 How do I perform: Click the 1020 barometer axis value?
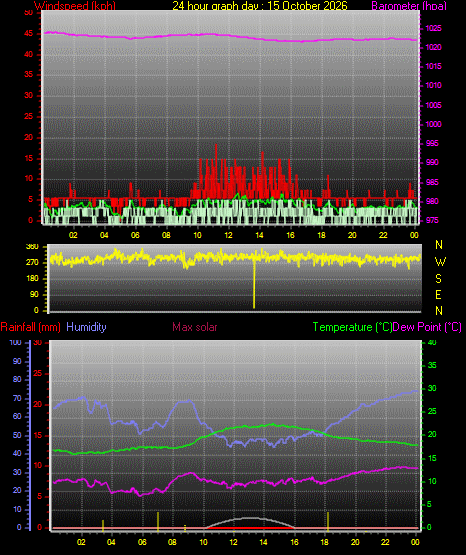click(433, 47)
